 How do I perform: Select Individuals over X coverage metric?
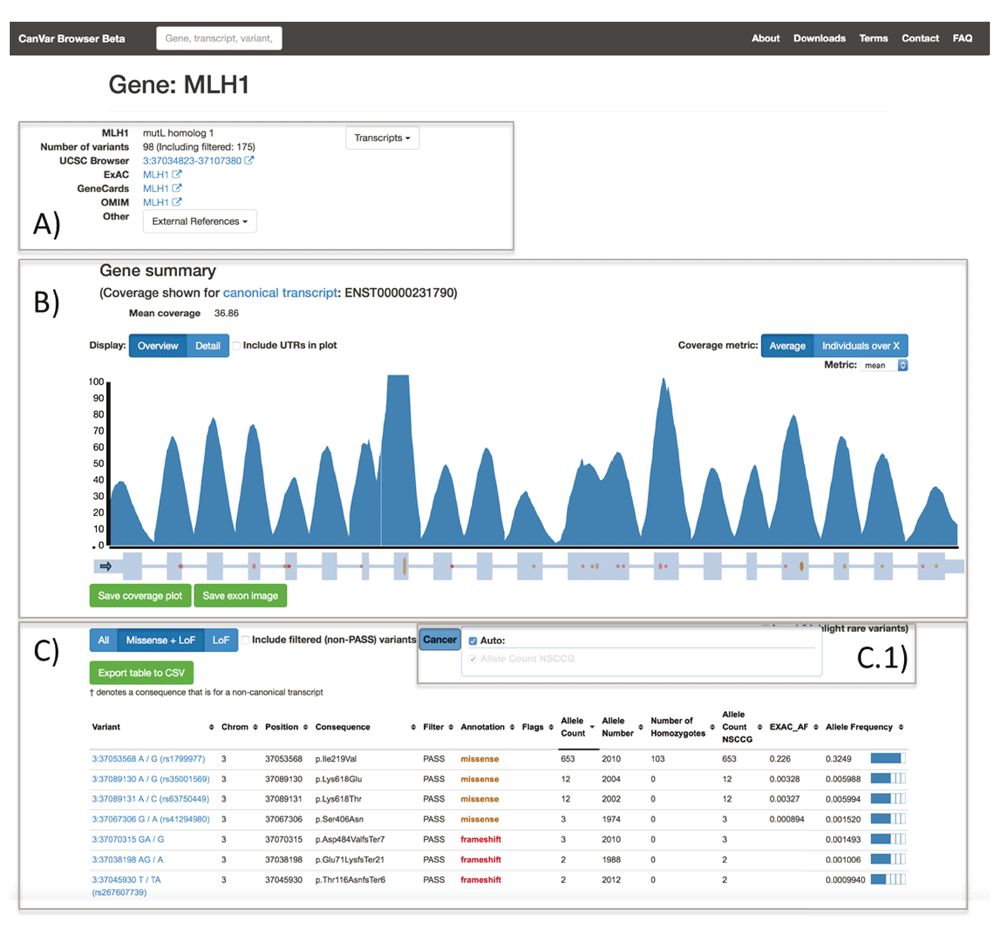click(861, 346)
